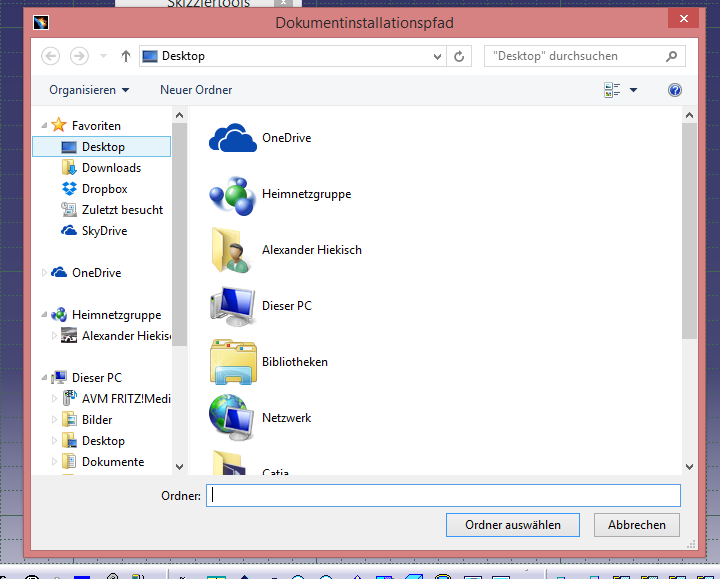Click the Back navigation arrow
The image size is (720, 579).
[x=51, y=56]
